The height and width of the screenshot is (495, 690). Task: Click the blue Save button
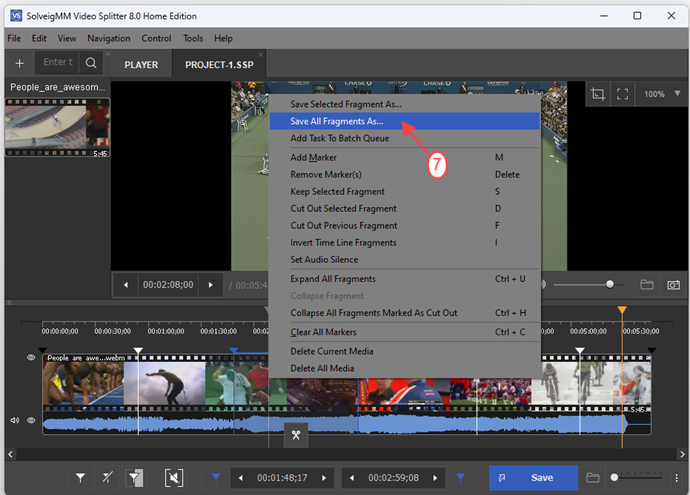pos(533,478)
